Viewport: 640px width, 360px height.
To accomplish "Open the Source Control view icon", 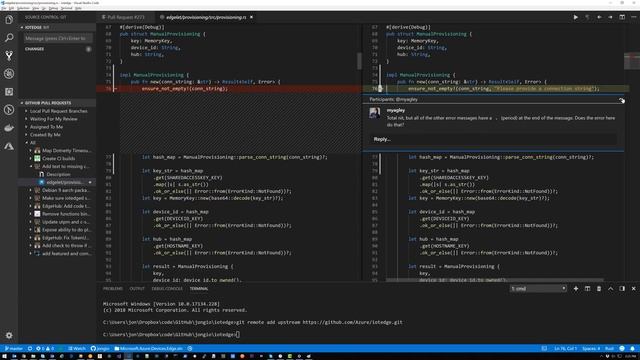I will pyautogui.click(x=9, y=56).
